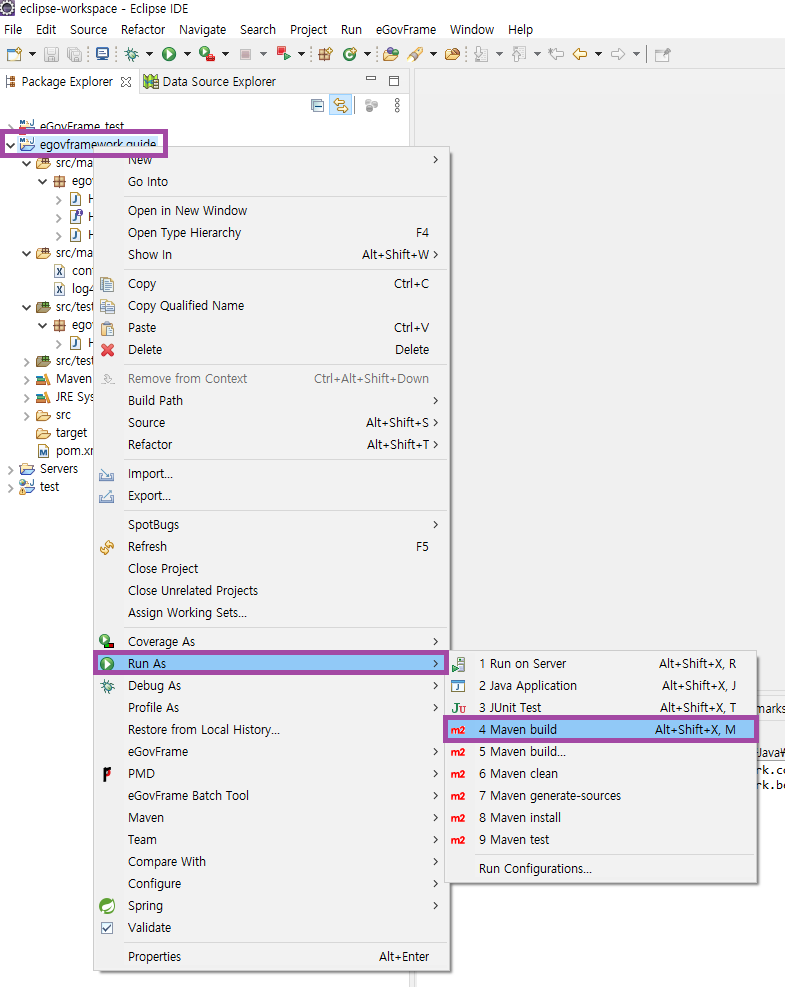
Task: Choose 9 Maven test from submenu
Action: click(601, 840)
